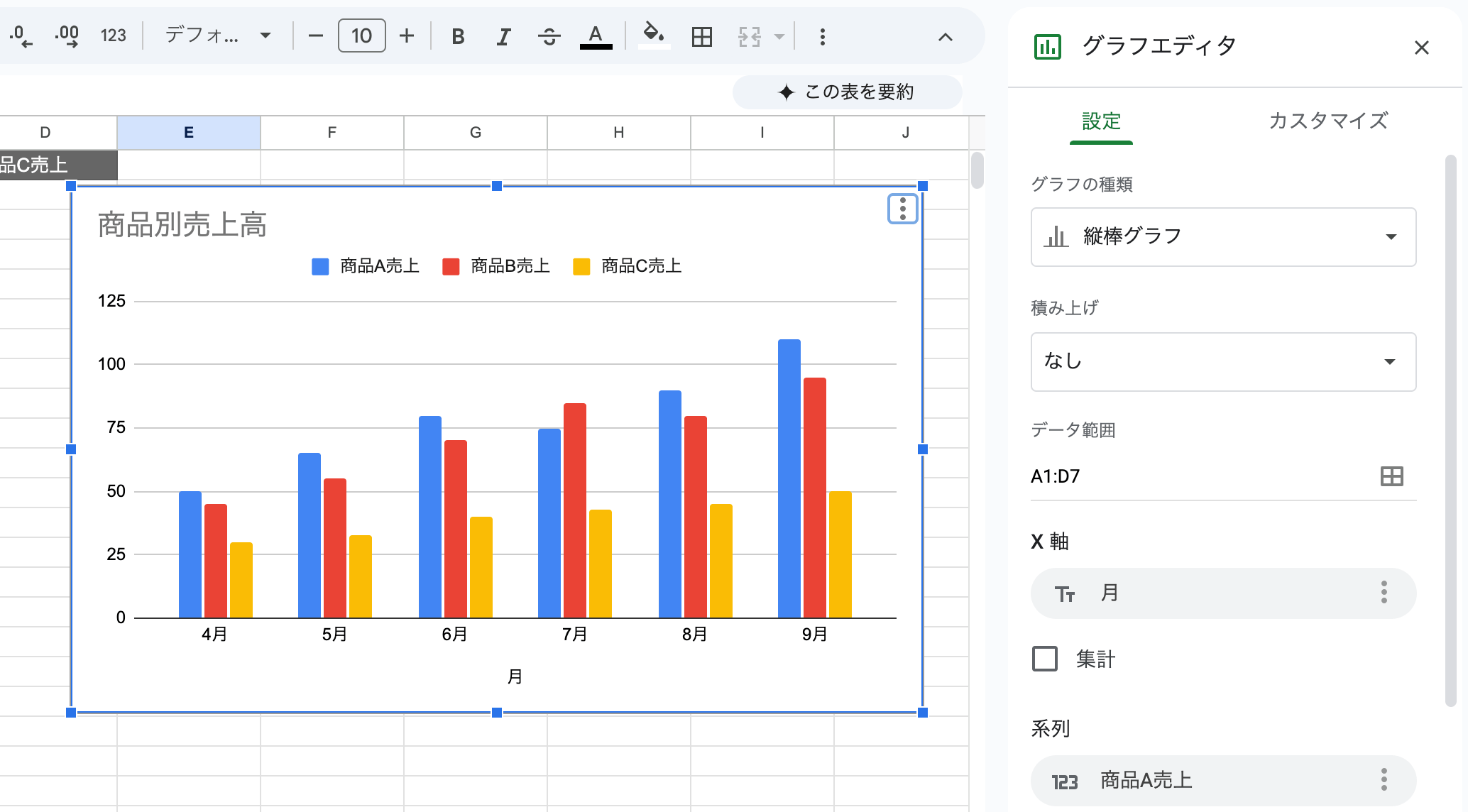Expand the 積み上げ dropdown set to なし

pyautogui.click(x=1223, y=362)
